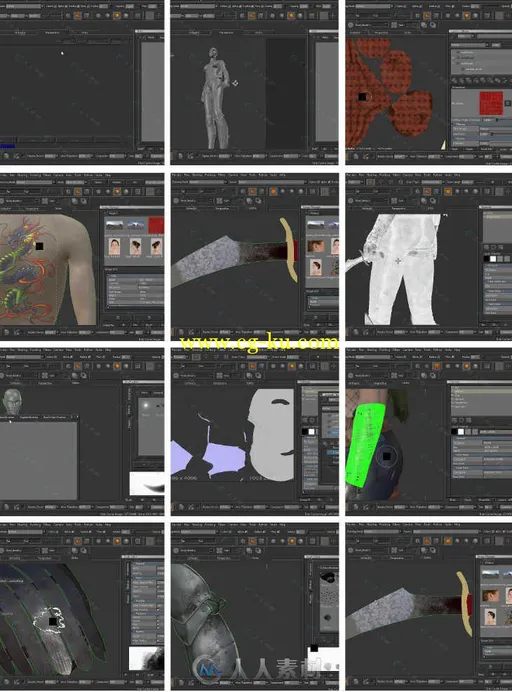Pick the black foreground color swatch beside the green arm view
This screenshot has height=692, width=512.
454,432
